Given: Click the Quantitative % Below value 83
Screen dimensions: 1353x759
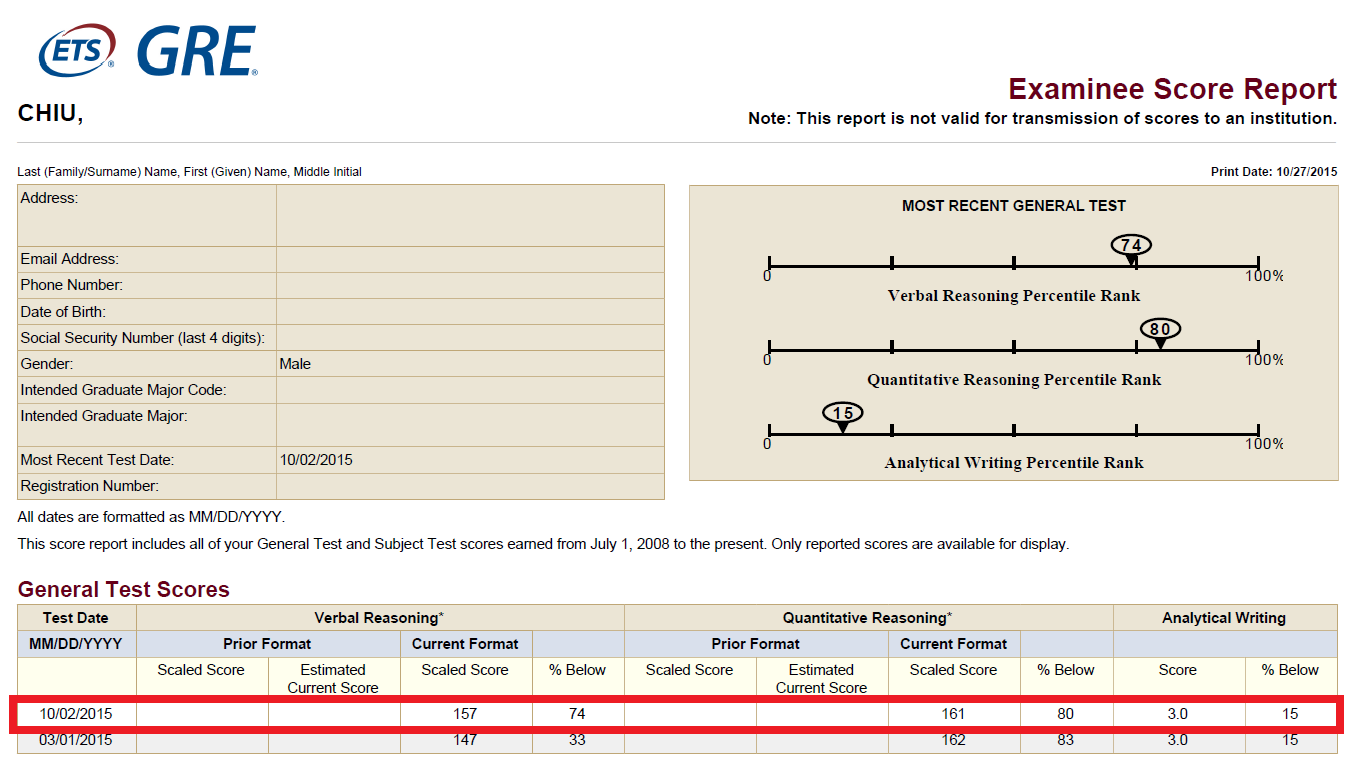Looking at the screenshot, I should click(x=1066, y=740).
